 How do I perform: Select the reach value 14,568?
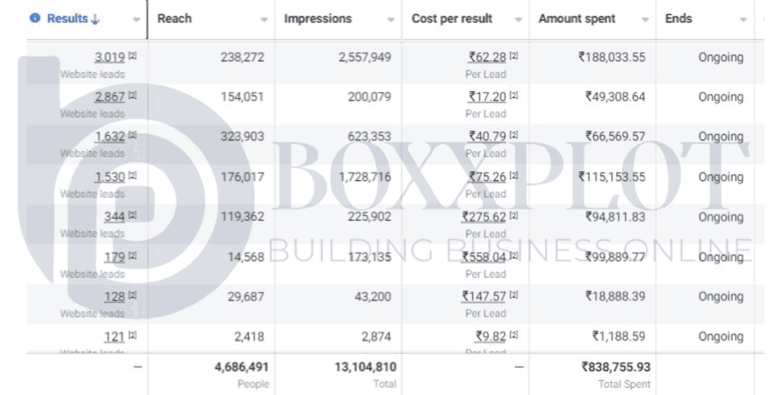[x=246, y=257]
